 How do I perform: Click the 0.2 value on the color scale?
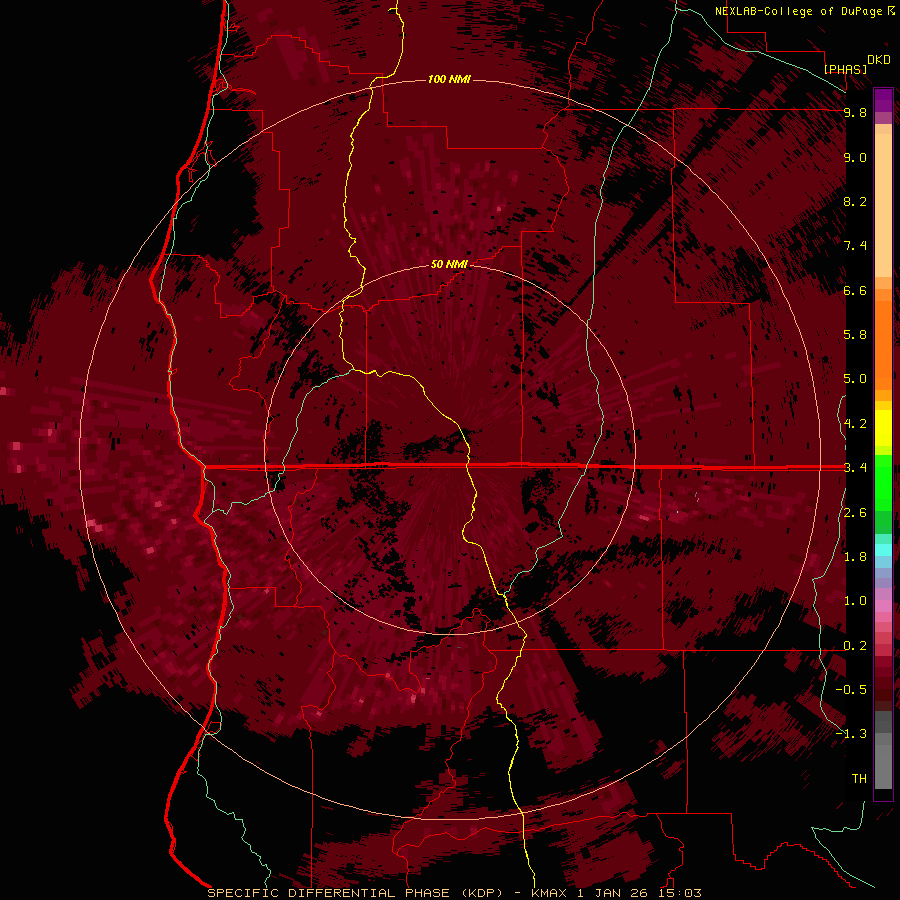(855, 646)
